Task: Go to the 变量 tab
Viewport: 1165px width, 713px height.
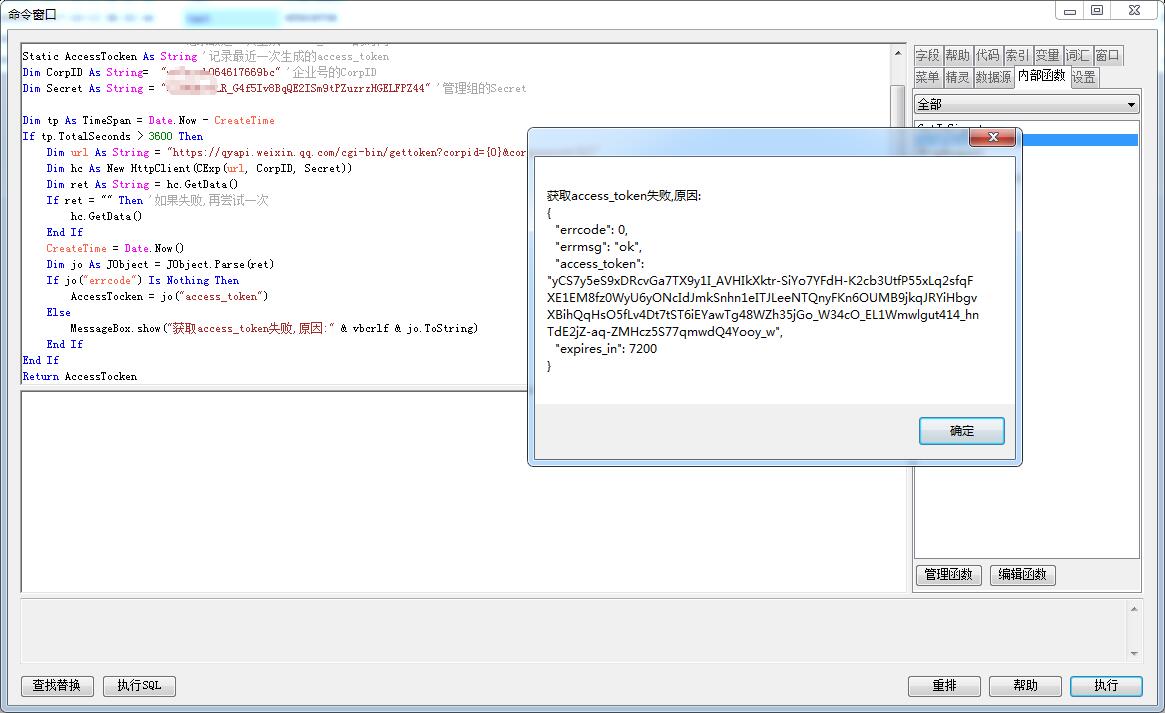Action: tap(1047, 56)
